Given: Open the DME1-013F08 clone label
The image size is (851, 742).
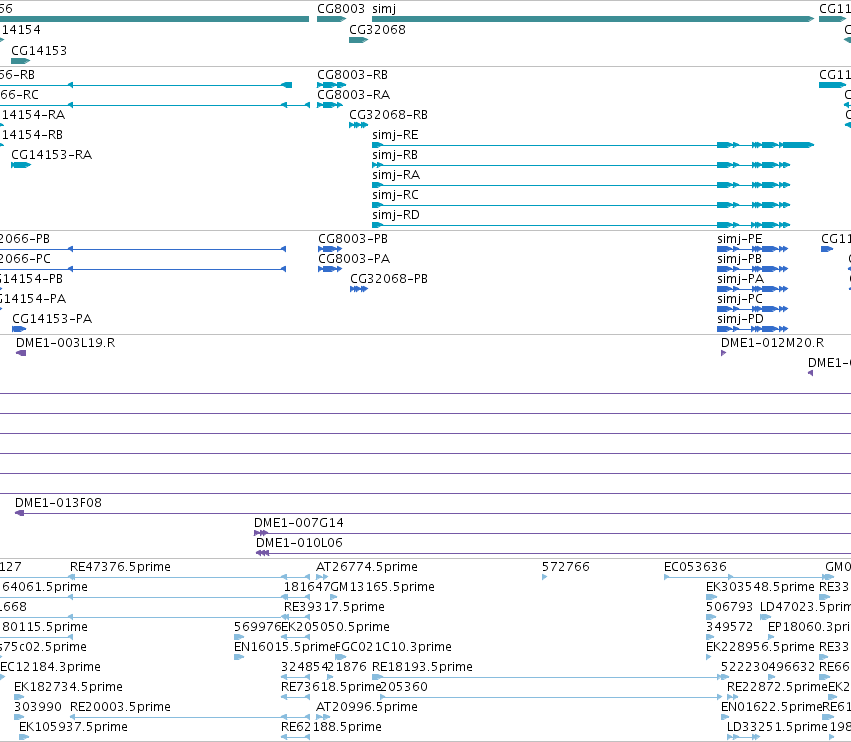Looking at the screenshot, I should click(58, 503).
